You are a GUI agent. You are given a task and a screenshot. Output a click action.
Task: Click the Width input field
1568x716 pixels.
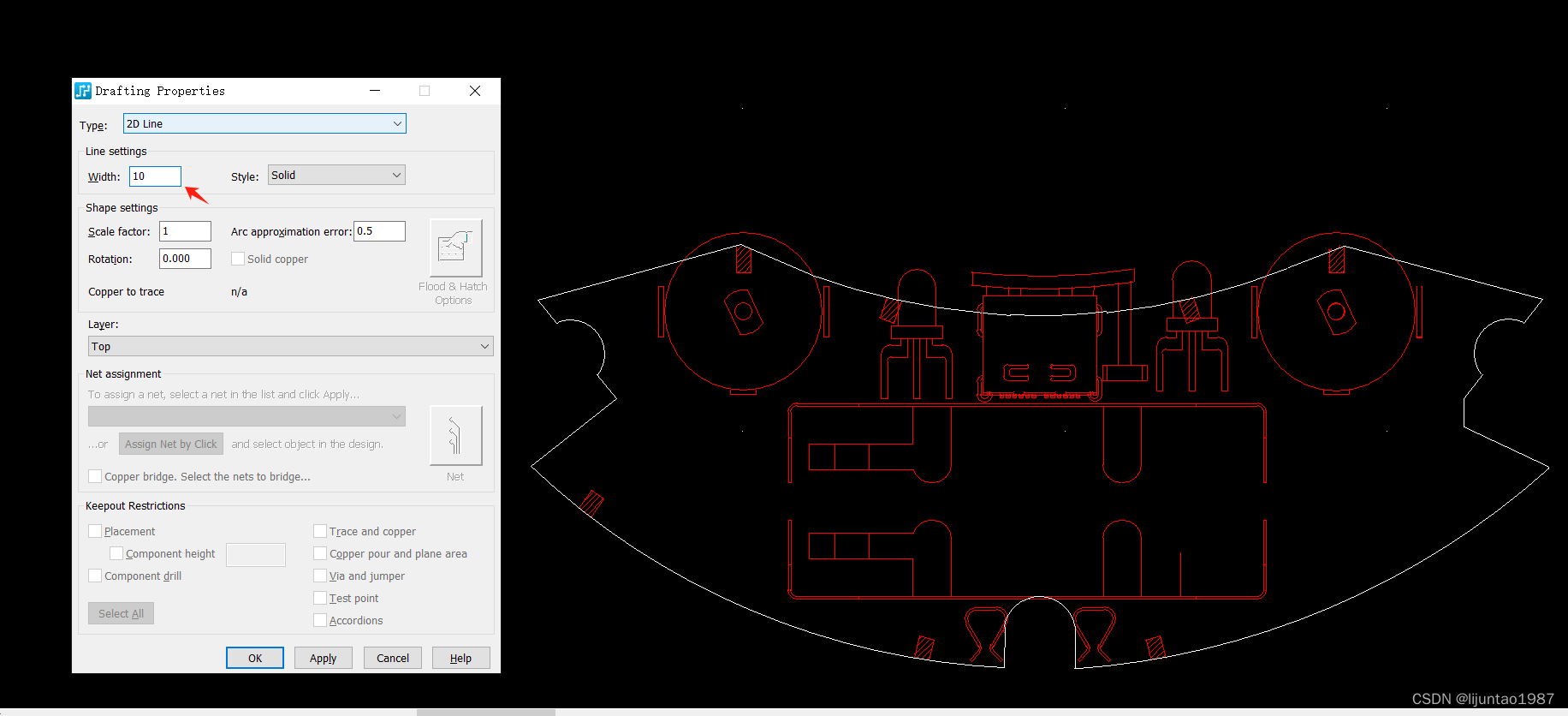click(155, 176)
